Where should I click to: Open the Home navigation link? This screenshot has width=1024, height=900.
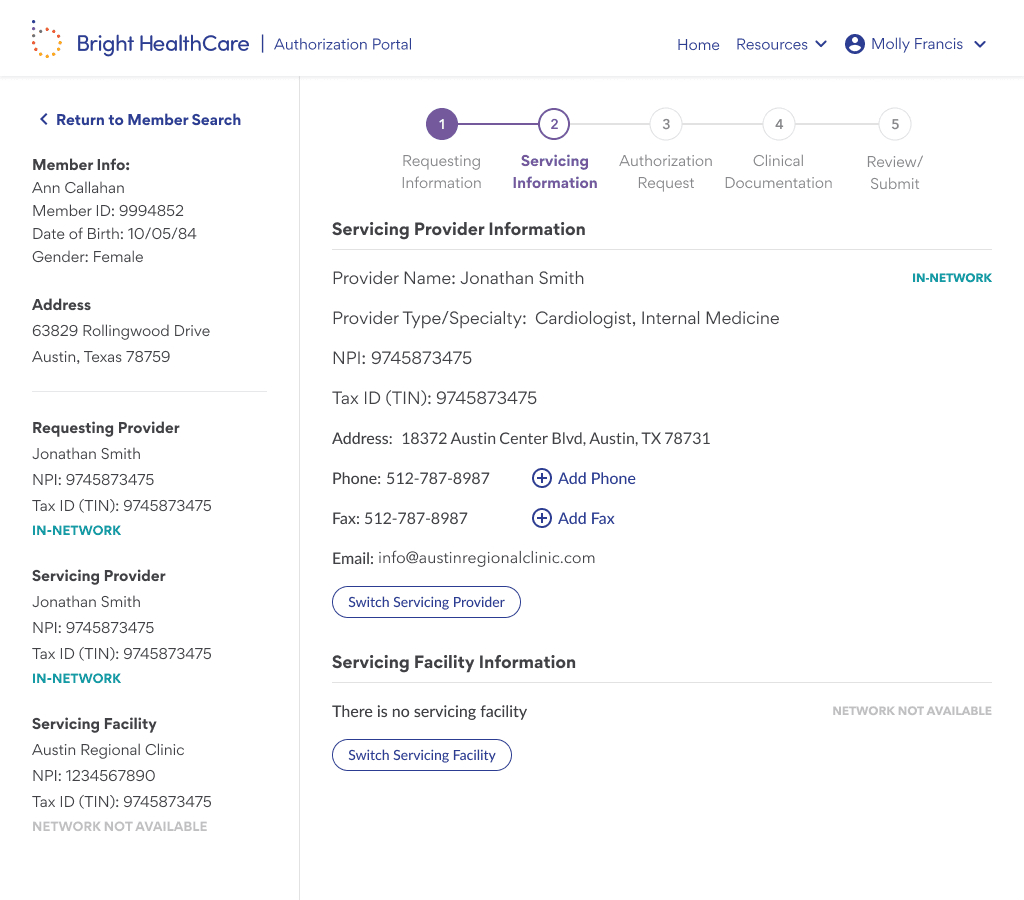(x=698, y=44)
